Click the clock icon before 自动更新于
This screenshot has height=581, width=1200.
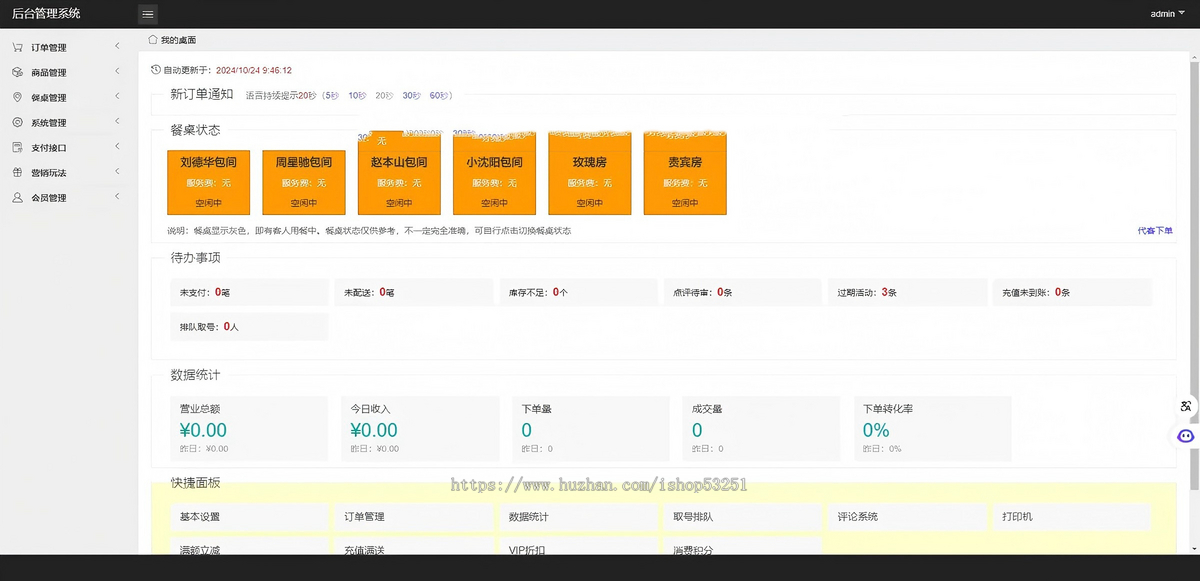155,70
